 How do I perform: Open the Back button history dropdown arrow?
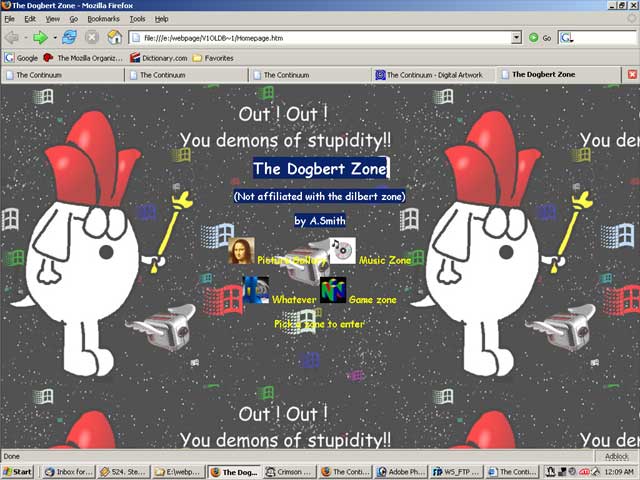click(x=24, y=37)
